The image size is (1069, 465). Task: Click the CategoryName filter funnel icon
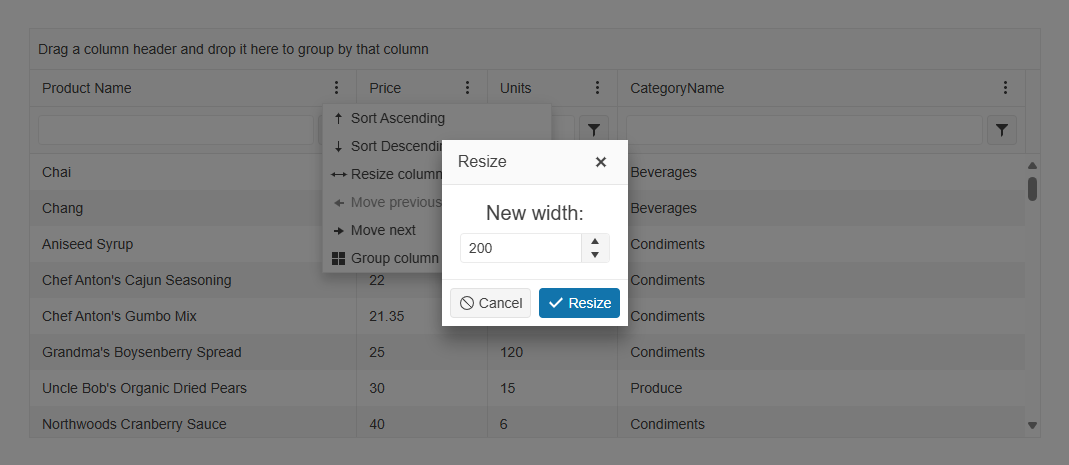(x=1002, y=129)
